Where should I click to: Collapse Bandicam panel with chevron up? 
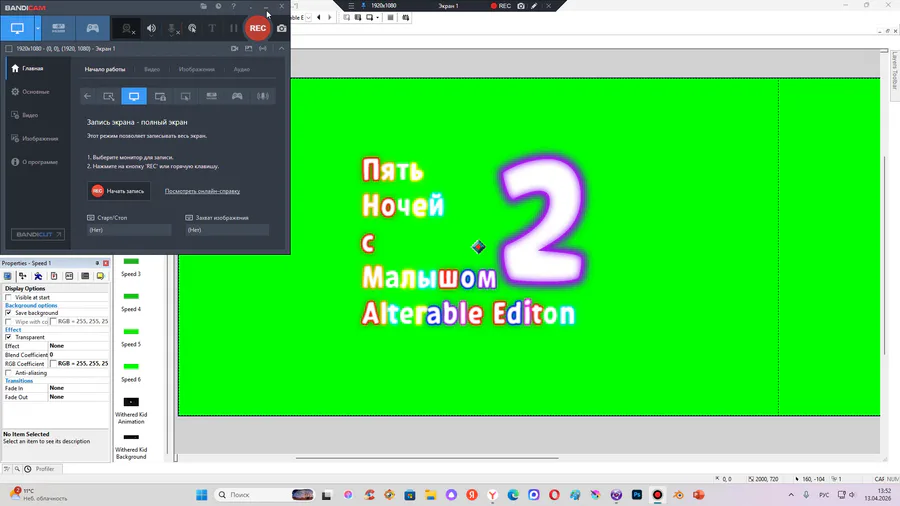(x=281, y=49)
